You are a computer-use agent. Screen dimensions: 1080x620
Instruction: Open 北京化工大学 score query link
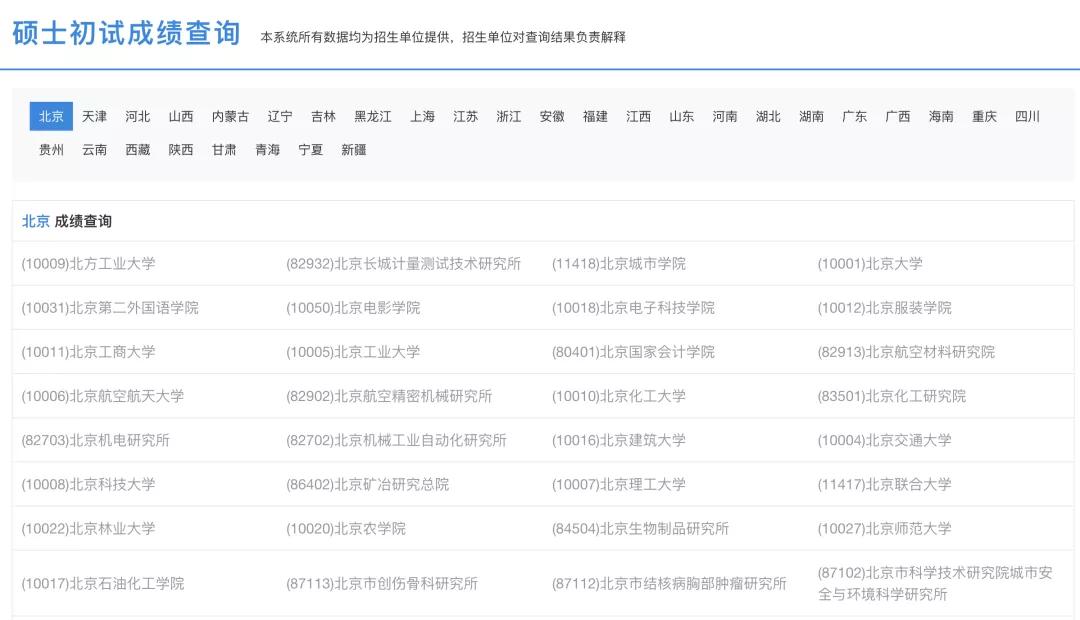coord(617,396)
